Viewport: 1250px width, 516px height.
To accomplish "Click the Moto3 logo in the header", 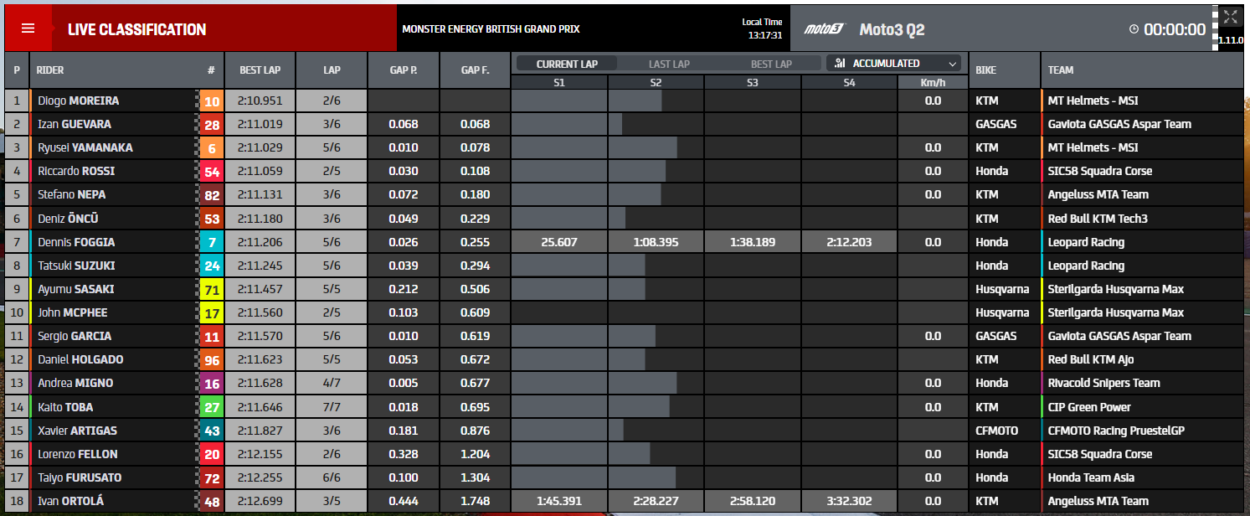I will (823, 30).
